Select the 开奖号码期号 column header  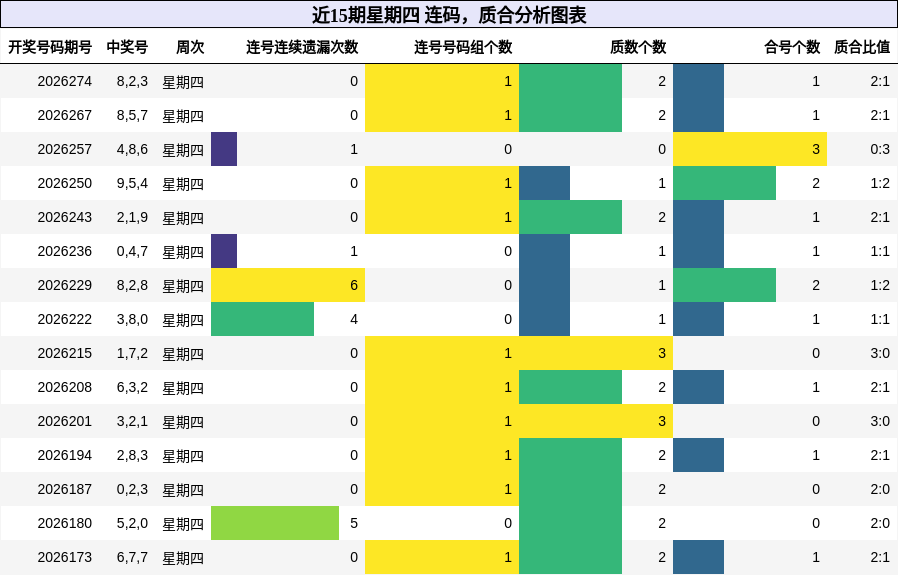pos(50,47)
